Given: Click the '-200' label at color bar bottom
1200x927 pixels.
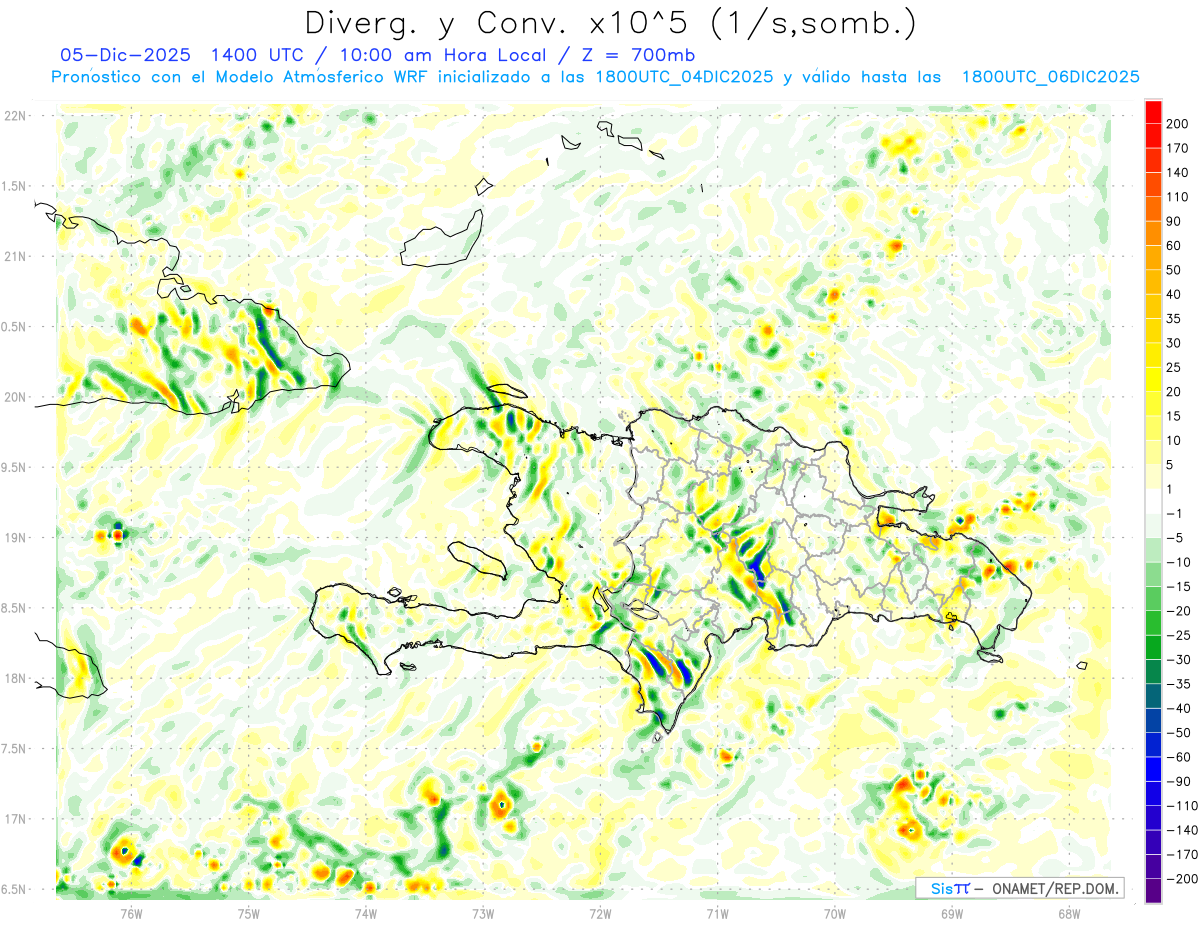Looking at the screenshot, I should pos(1184,879).
